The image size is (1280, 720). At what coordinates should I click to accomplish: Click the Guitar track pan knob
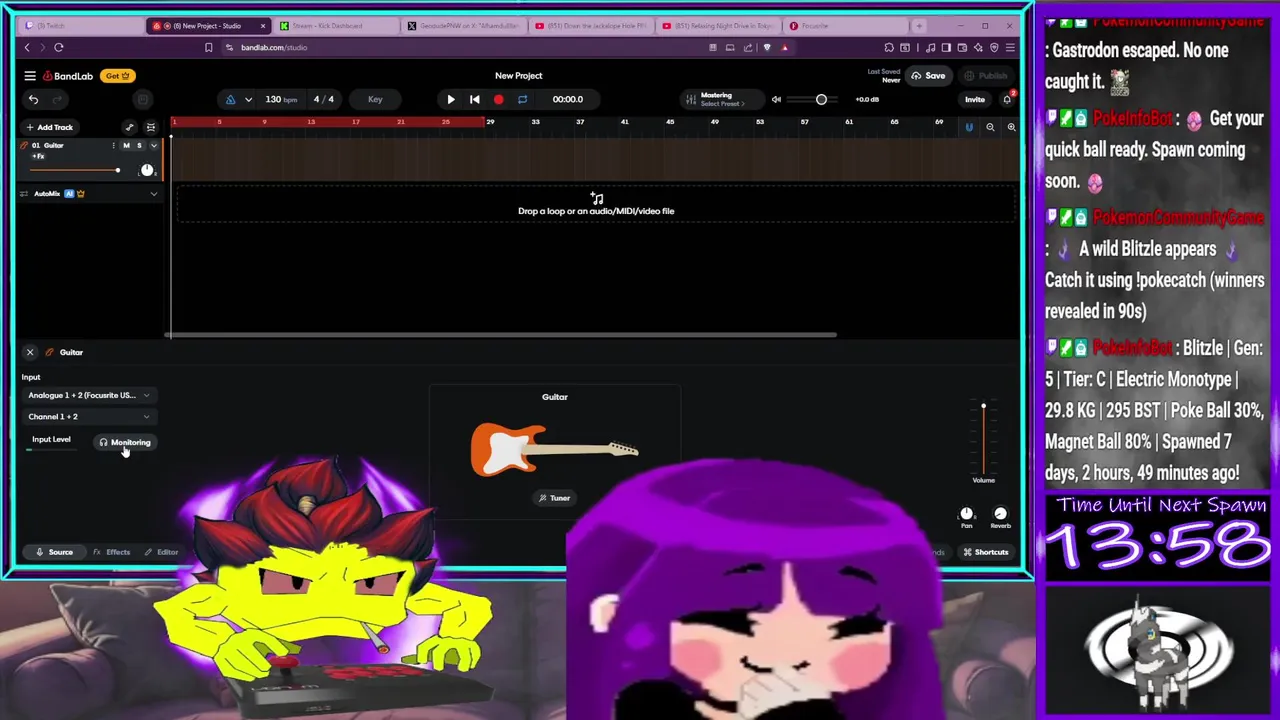(147, 170)
